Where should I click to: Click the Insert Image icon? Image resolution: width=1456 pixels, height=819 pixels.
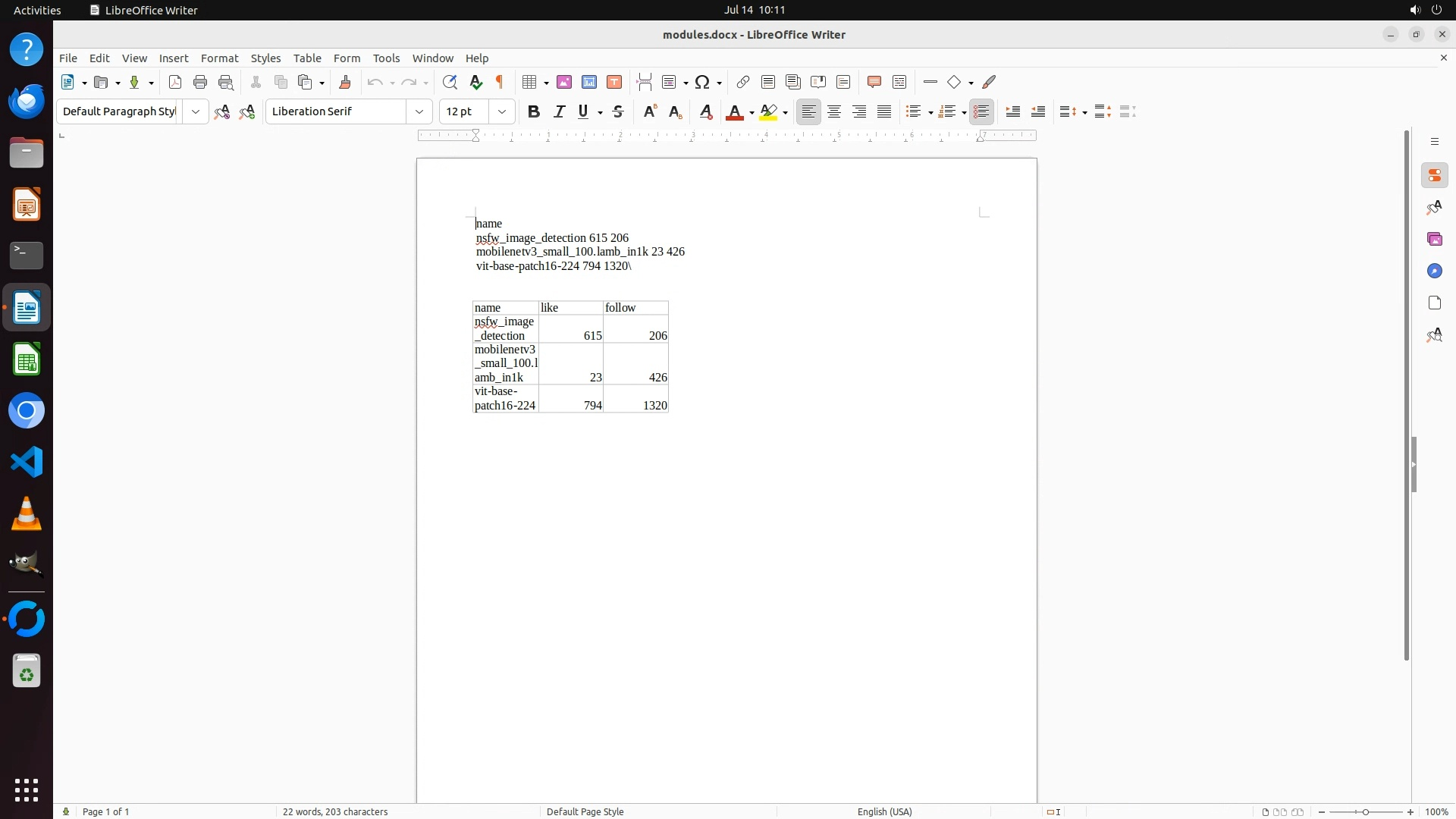click(564, 82)
